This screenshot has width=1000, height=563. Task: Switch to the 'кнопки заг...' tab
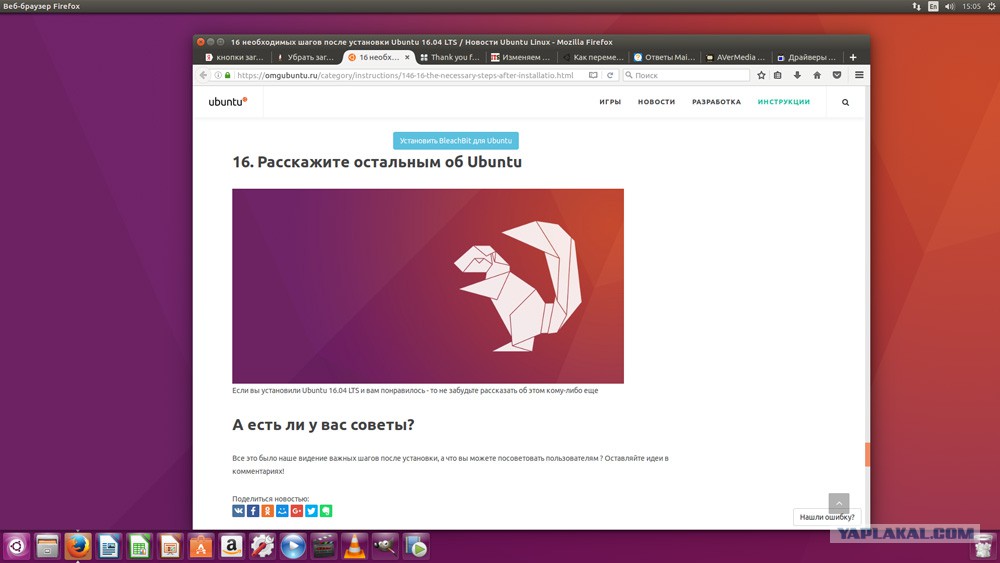click(x=234, y=57)
